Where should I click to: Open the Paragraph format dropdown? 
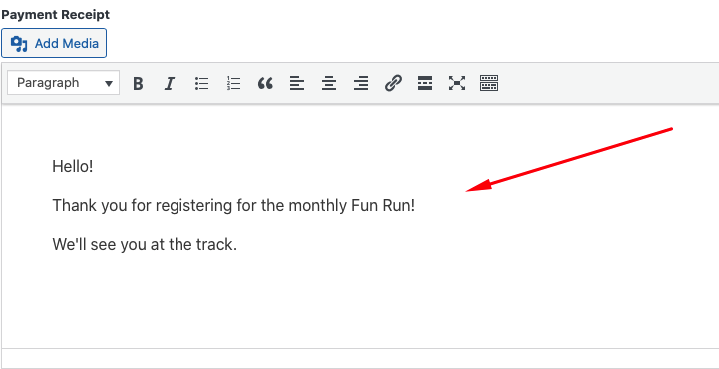[64, 83]
